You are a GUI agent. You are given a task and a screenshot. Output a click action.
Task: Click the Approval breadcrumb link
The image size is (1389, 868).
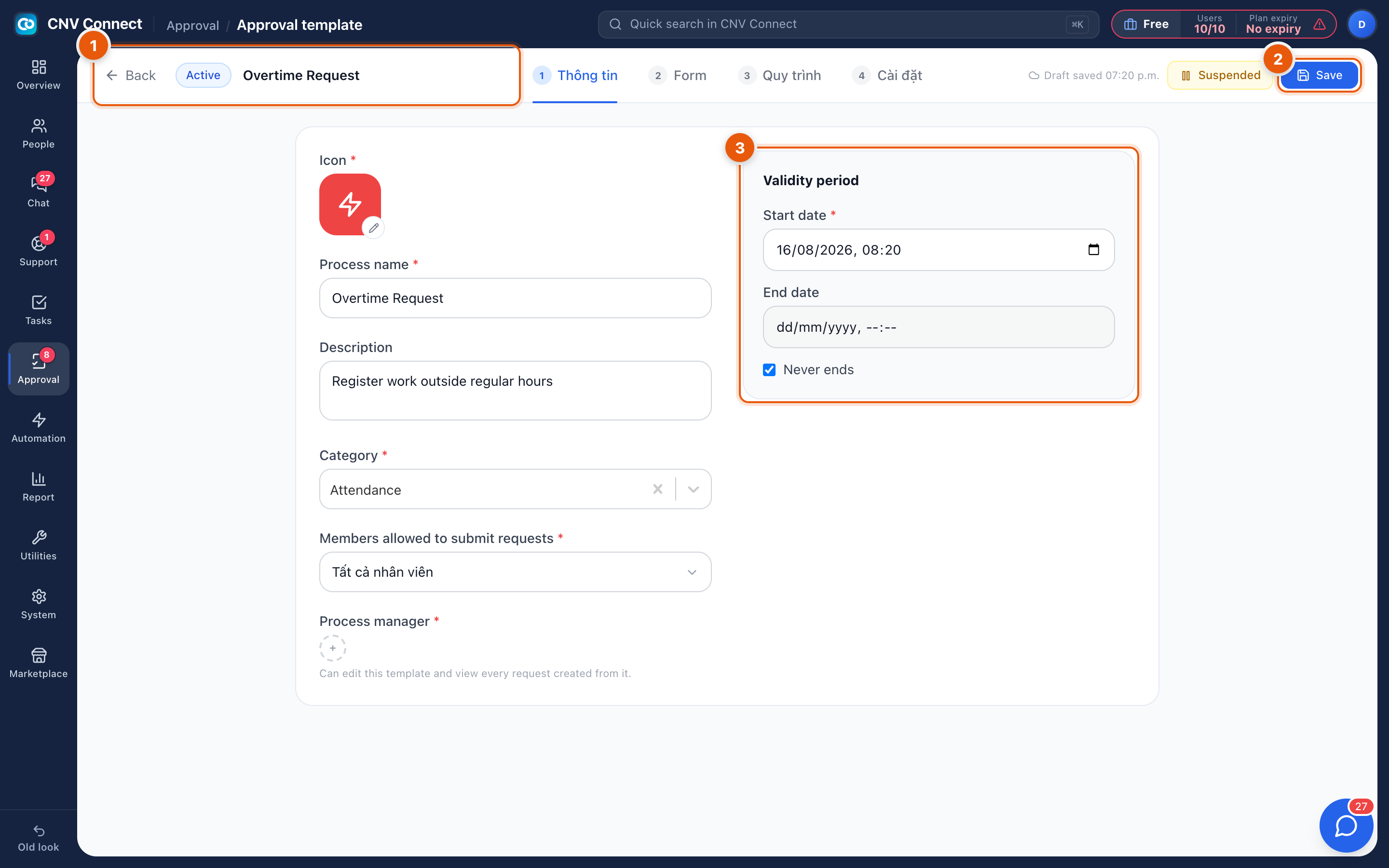[193, 25]
